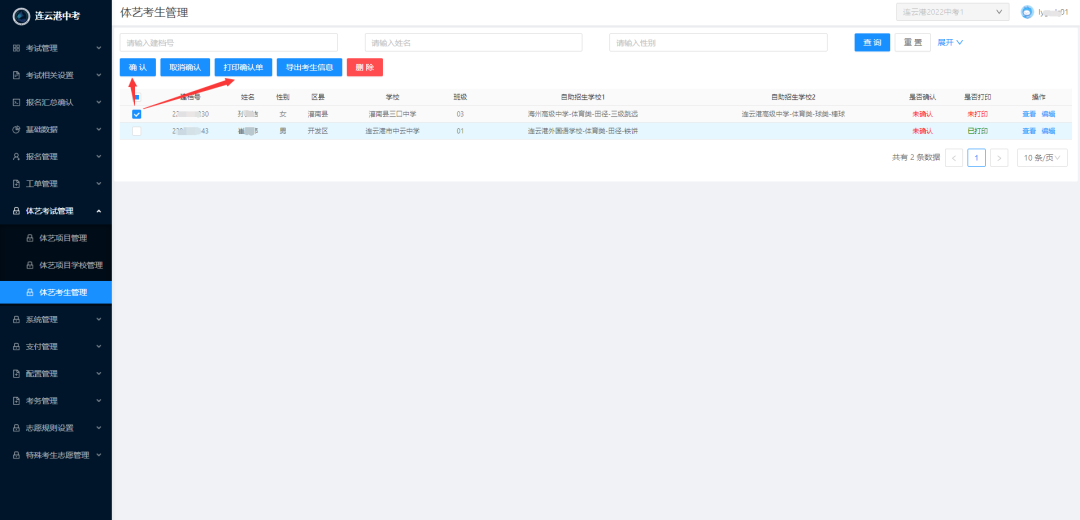Screen dimensions: 1080x520
Task: Click the 配置管理 sidebar icon
Action: point(17,374)
